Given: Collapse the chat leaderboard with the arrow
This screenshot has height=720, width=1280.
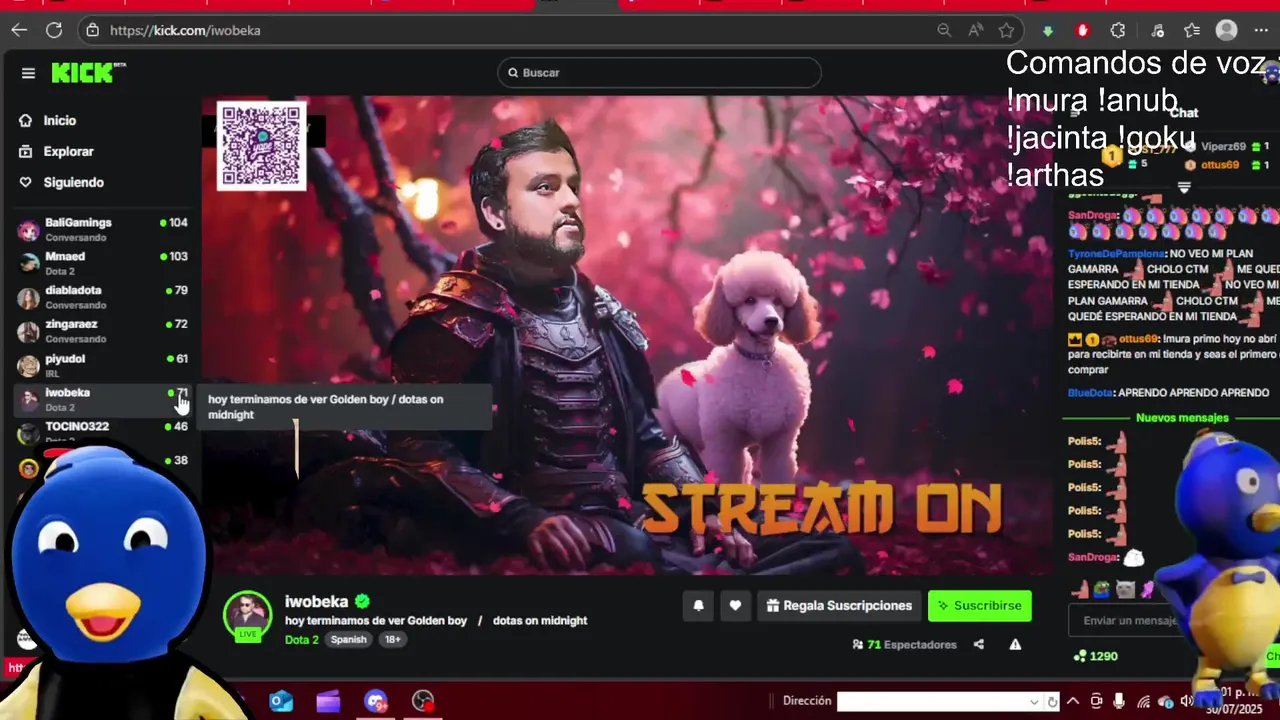Looking at the screenshot, I should (x=1184, y=187).
